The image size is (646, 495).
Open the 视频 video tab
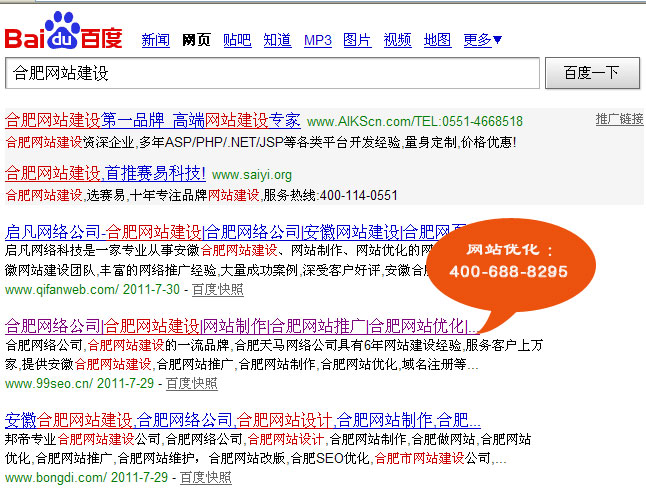[398, 40]
